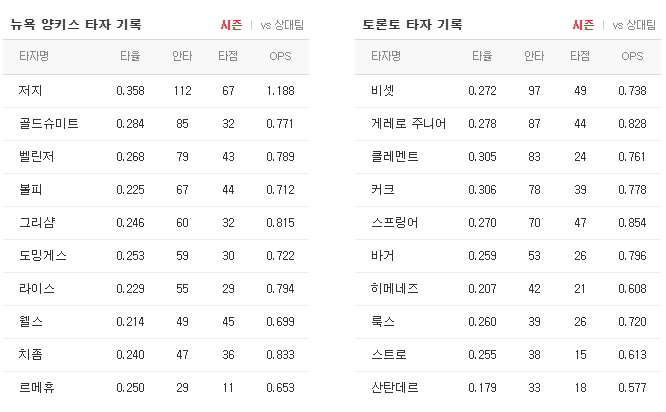Screen dimensions: 666x412
Task: Click 저지's OPS value 1.188
Action: coord(280,90)
